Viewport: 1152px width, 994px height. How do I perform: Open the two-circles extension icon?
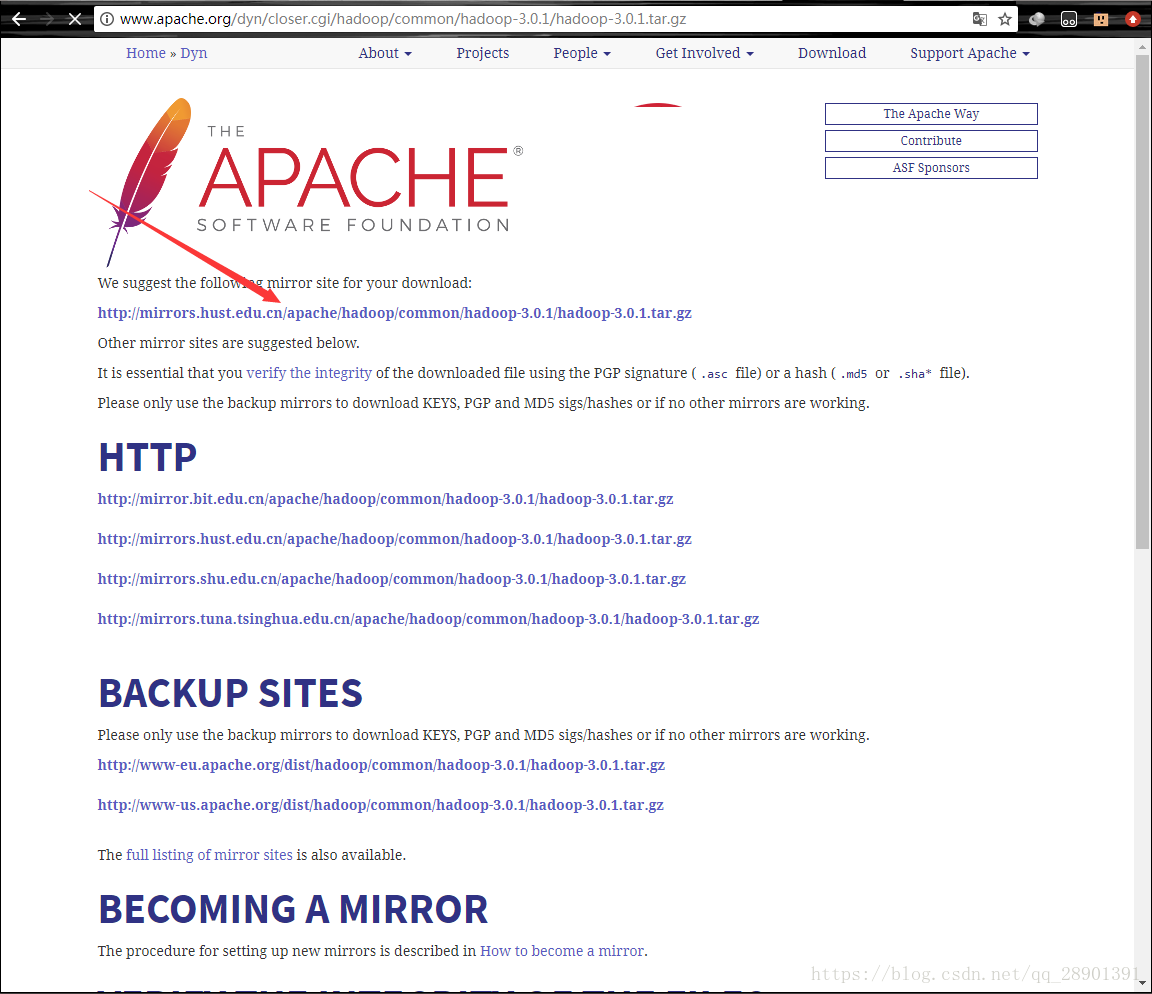tap(1069, 19)
